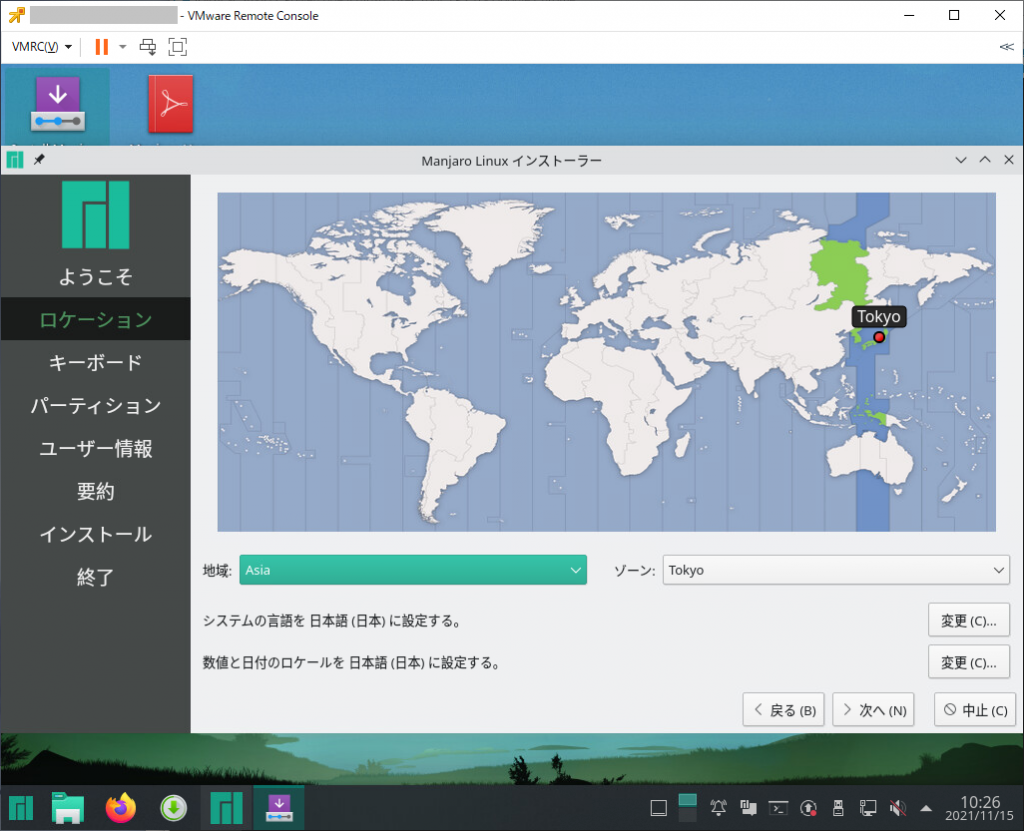This screenshot has height=831, width=1024.
Task: Open the ゾーン dropdown showing Tokyo
Action: coord(835,570)
